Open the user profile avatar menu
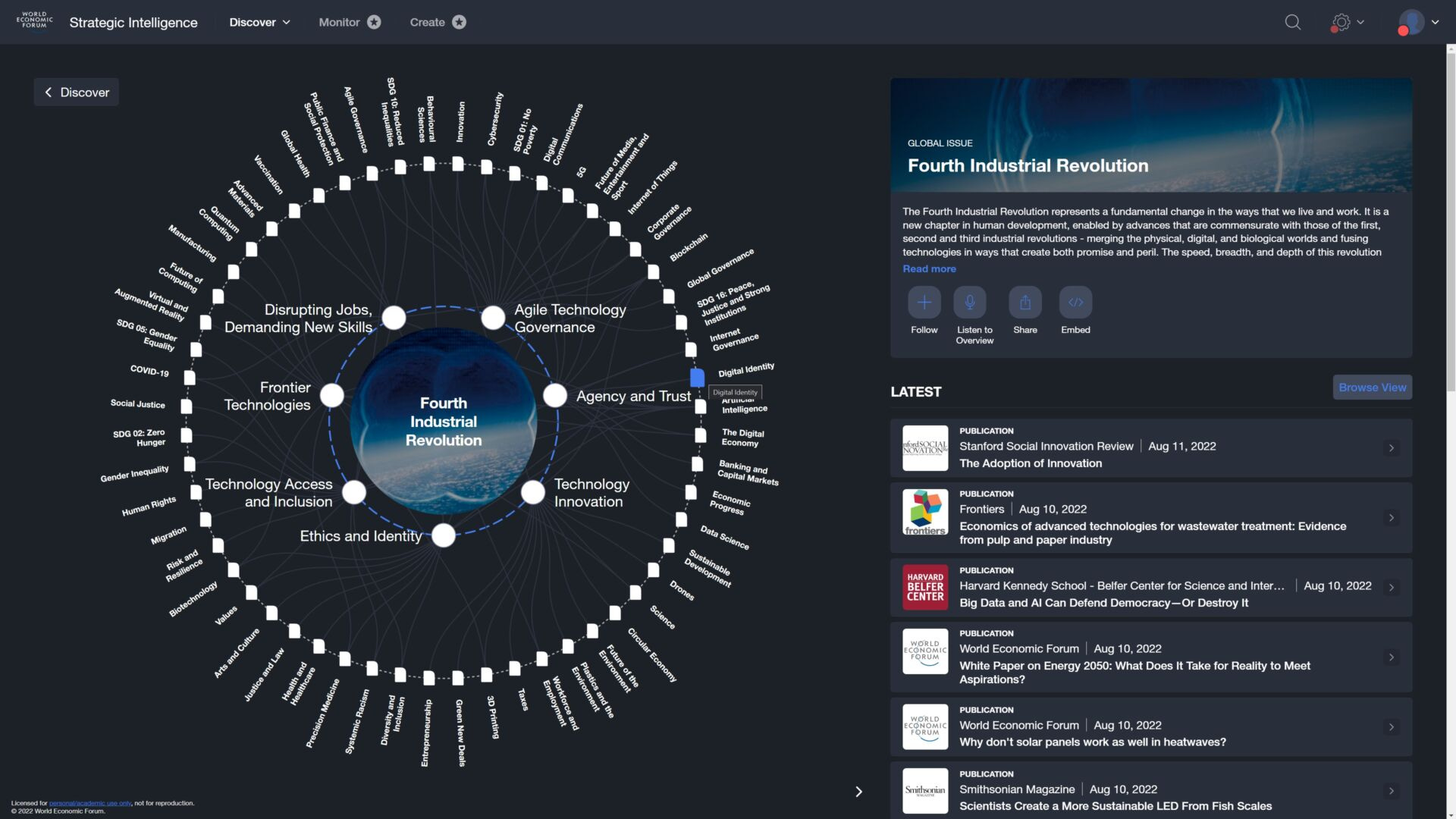Viewport: 1456px width, 819px height. point(1417,22)
